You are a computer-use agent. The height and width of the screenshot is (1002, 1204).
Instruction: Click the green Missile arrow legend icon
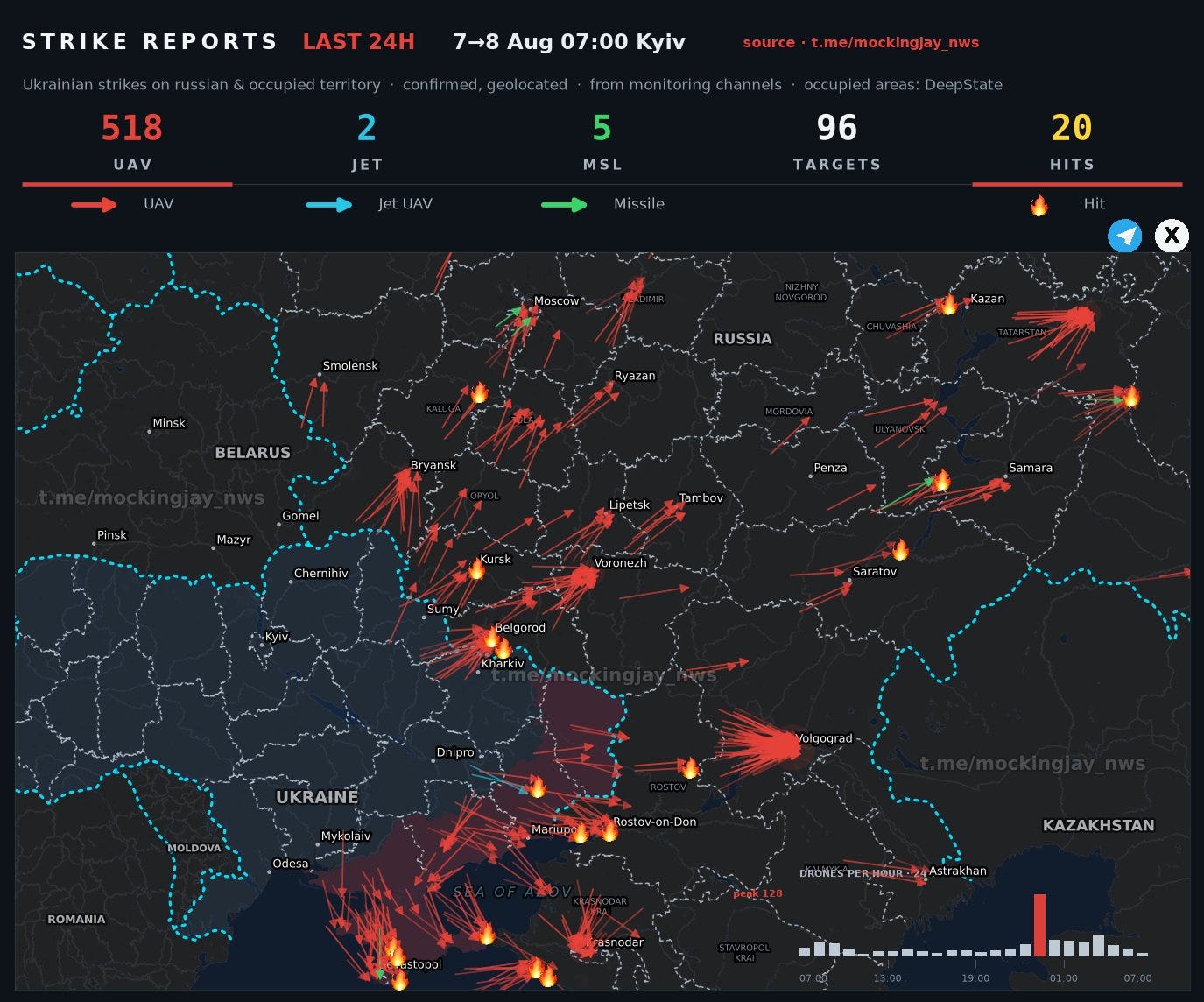pos(565,205)
